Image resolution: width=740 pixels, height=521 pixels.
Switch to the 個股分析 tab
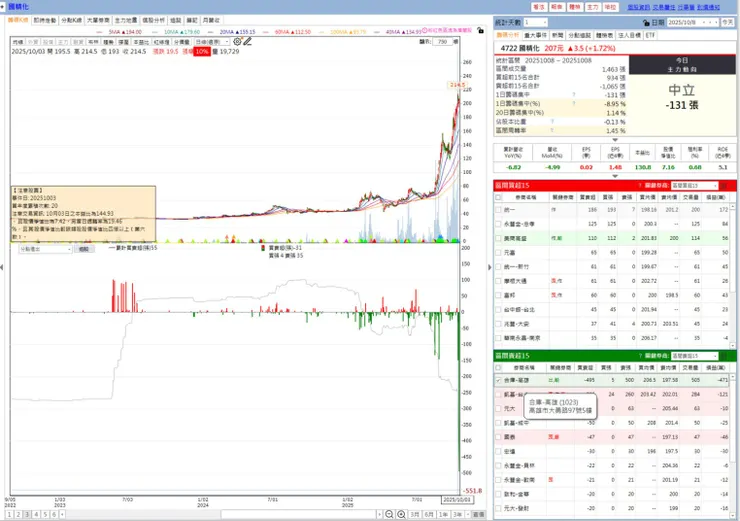[154, 20]
